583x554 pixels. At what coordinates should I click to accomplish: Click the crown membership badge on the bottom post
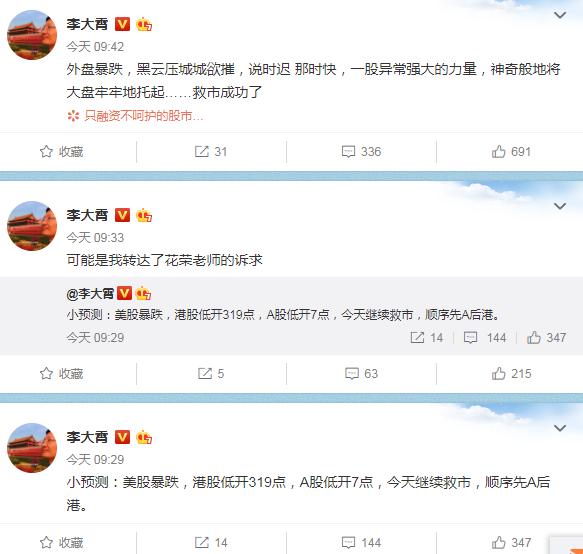click(x=144, y=437)
